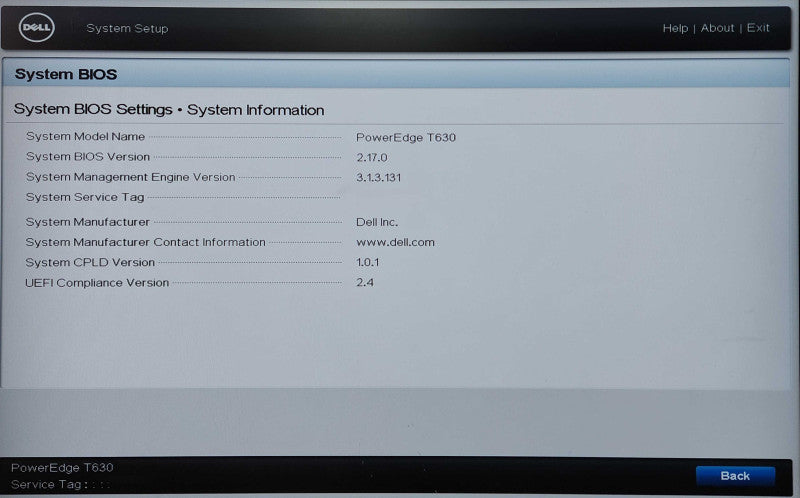
Task: Select the System Manufacturer label
Action: coord(87,222)
